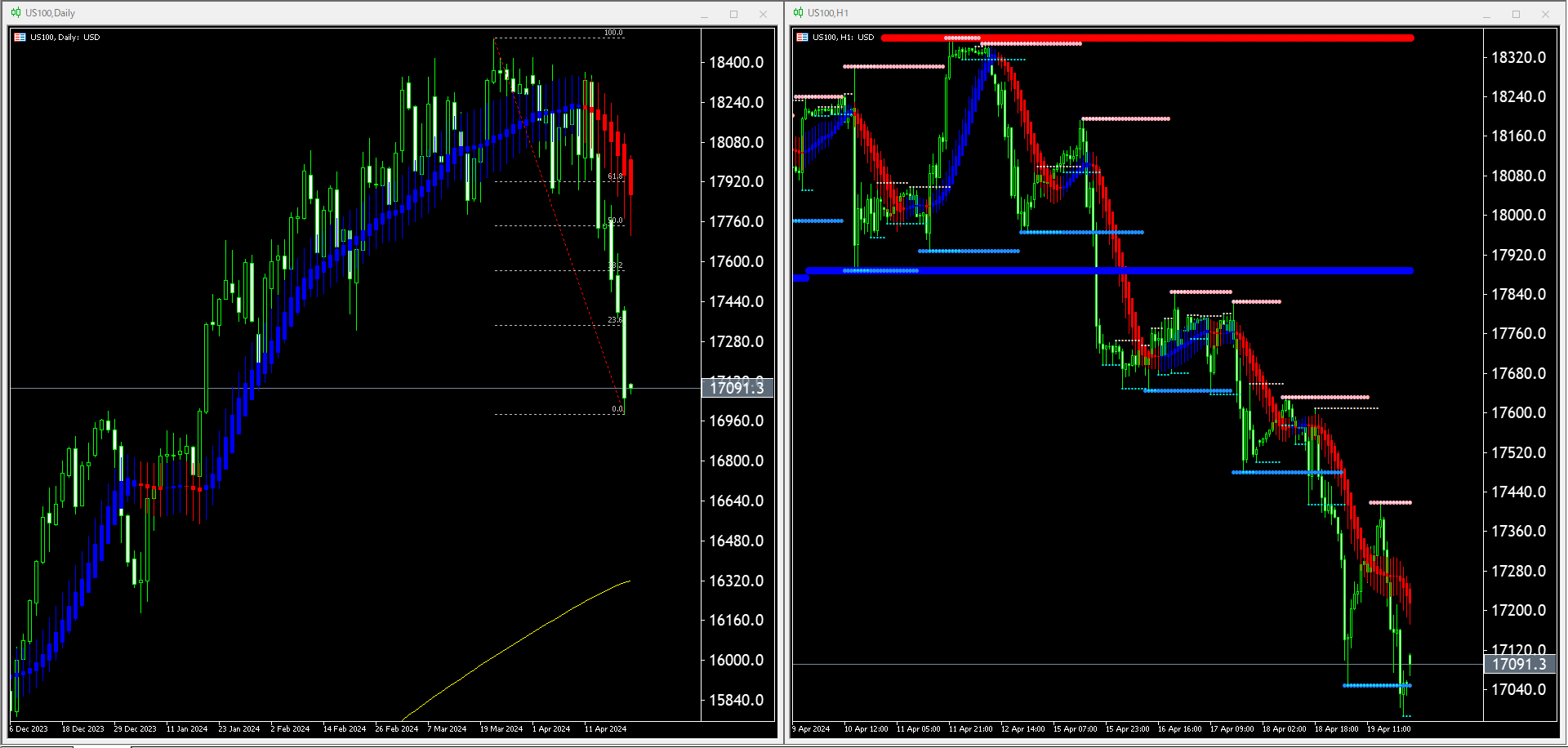Click the 17840.0 price level on H1 scale
Image resolution: width=1568 pixels, height=748 pixels.
tap(1519, 294)
